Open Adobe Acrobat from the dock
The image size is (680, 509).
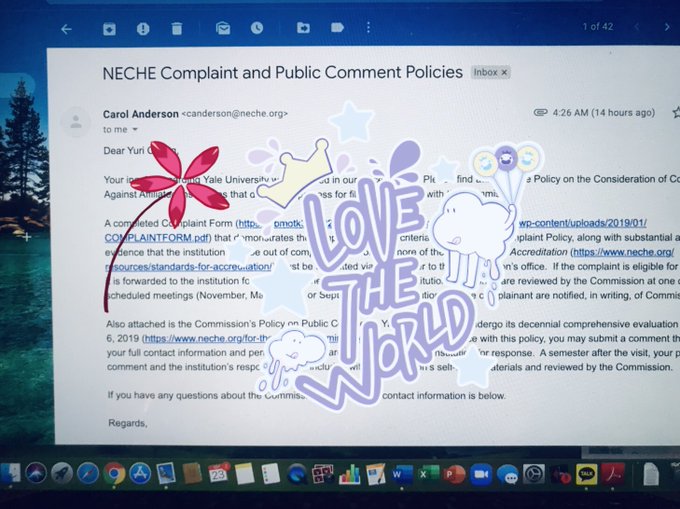[613, 474]
